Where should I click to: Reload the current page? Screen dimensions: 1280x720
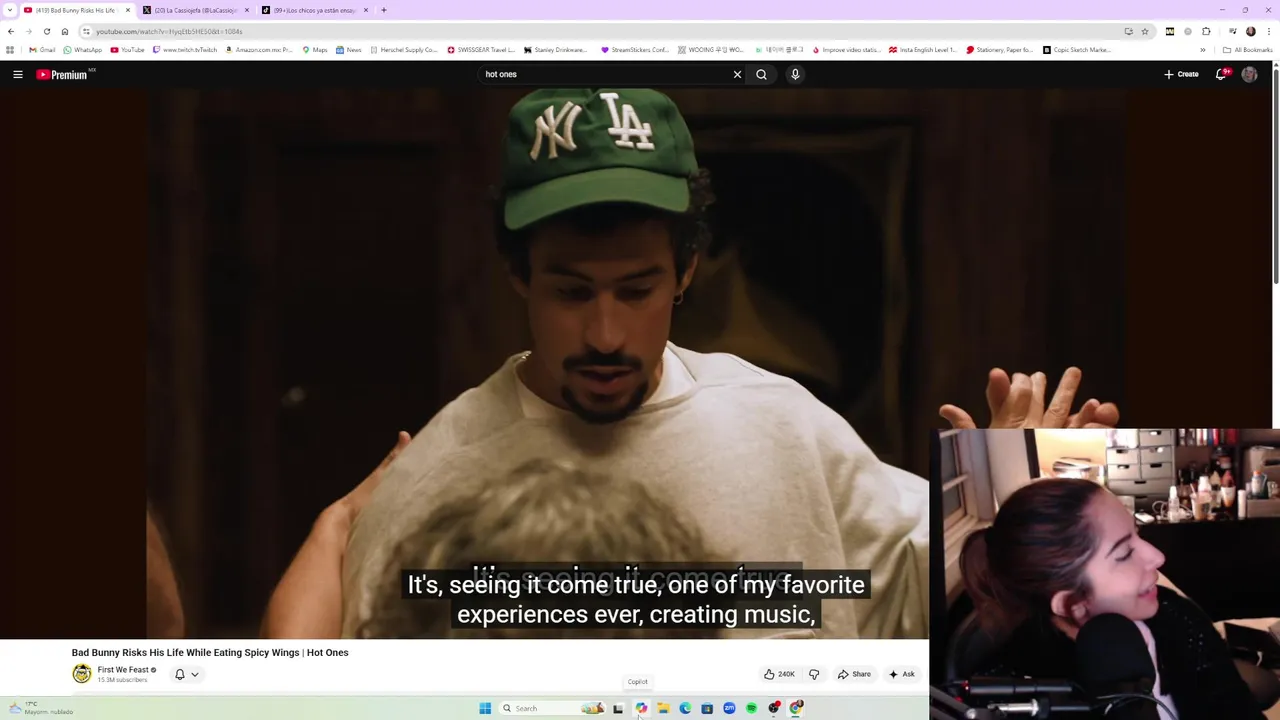pyautogui.click(x=47, y=31)
